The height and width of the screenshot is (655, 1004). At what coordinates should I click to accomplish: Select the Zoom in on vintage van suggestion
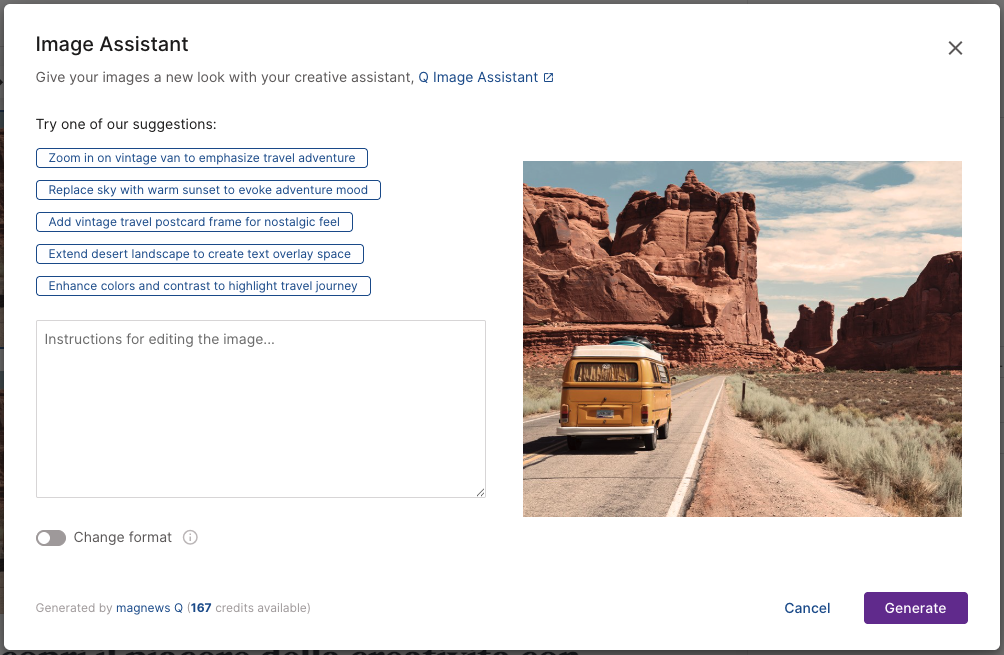coord(202,158)
